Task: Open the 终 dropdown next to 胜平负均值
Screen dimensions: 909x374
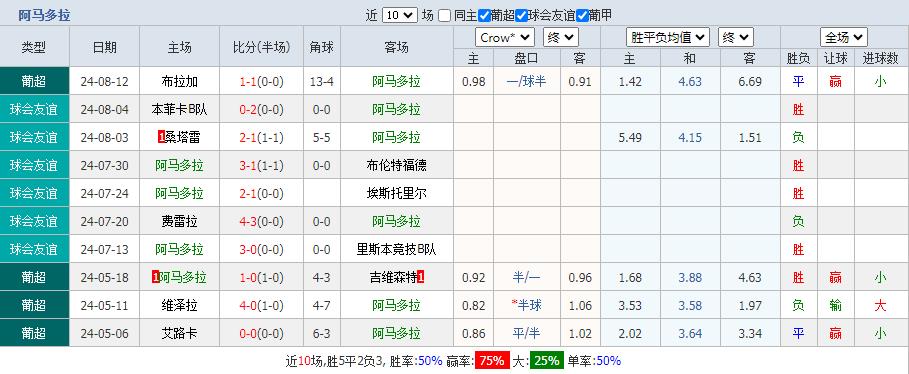Action: point(736,38)
